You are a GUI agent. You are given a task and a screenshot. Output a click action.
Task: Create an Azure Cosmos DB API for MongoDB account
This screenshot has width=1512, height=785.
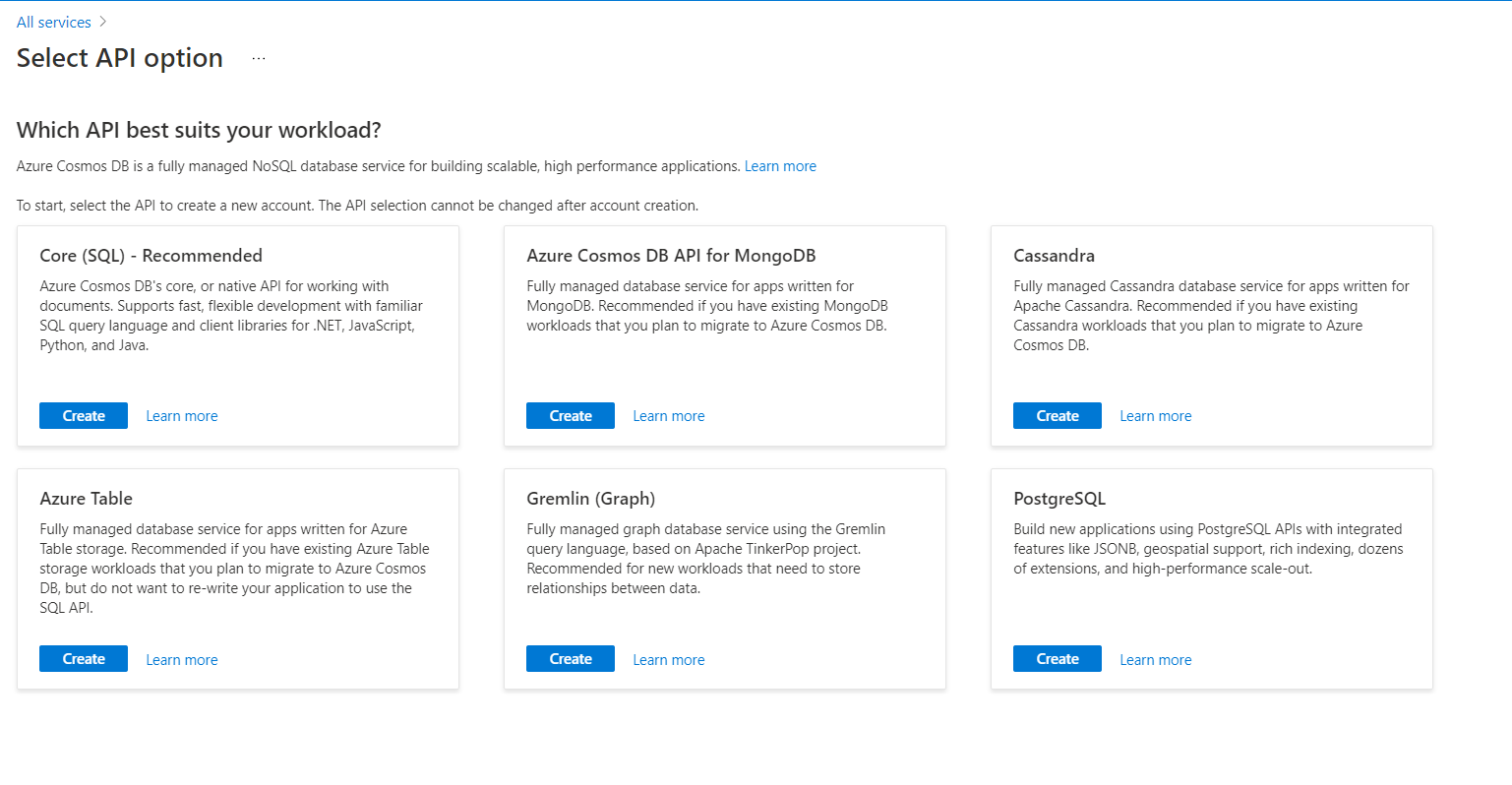(x=571, y=416)
